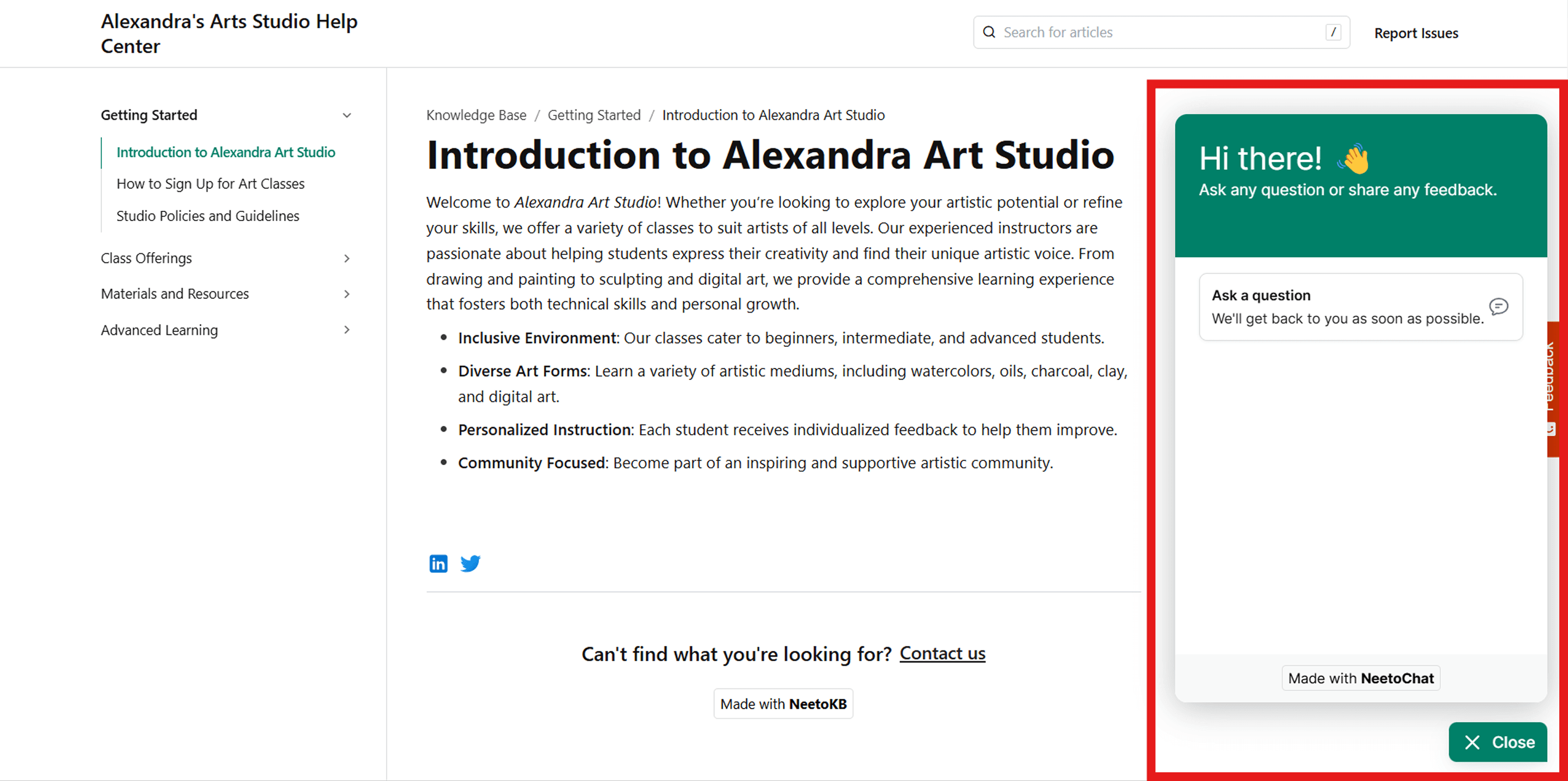Follow the Contact us link
Viewport: 1568px width, 781px height.
[942, 653]
